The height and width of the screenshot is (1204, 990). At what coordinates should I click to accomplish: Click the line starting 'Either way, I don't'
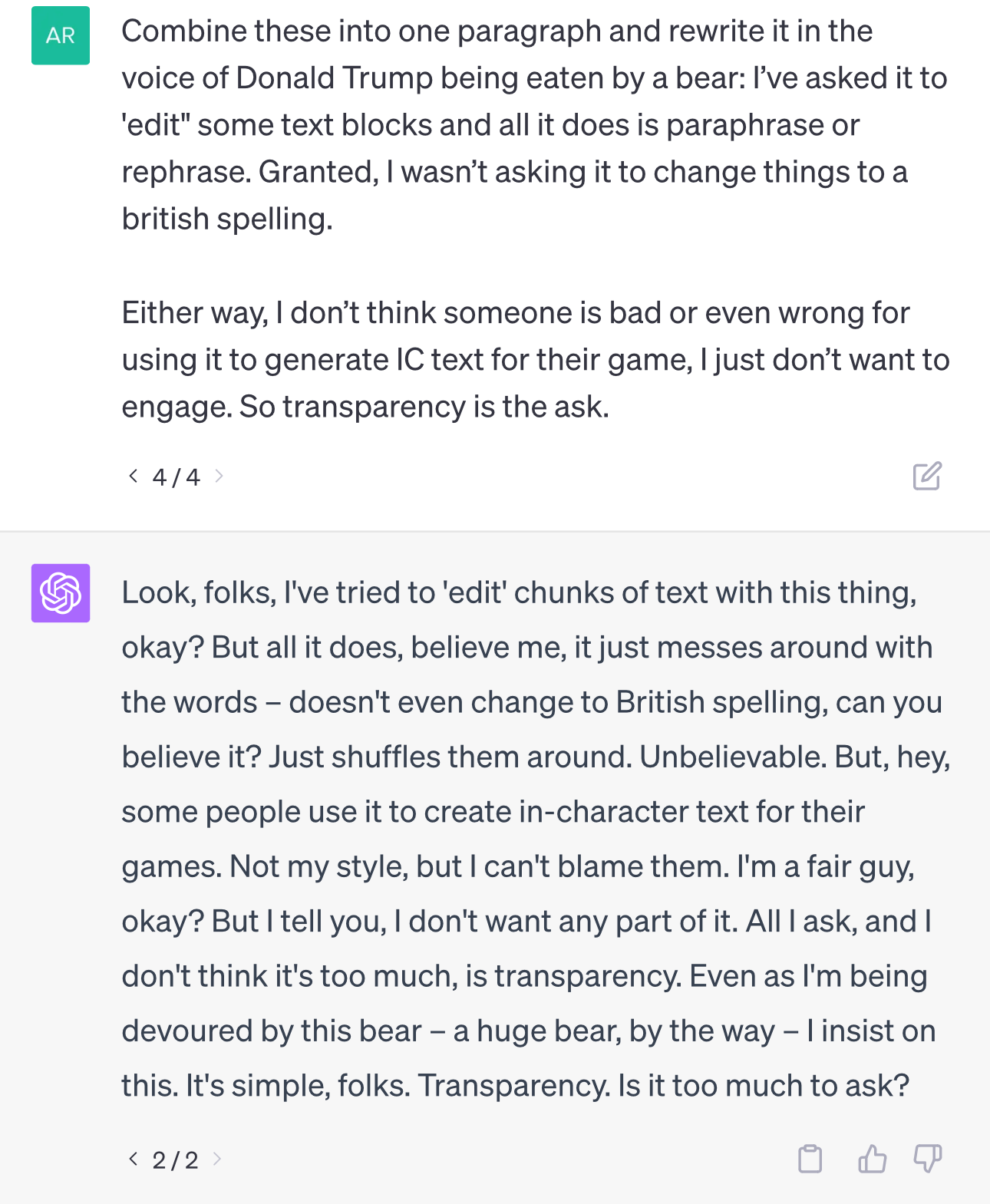515,313
